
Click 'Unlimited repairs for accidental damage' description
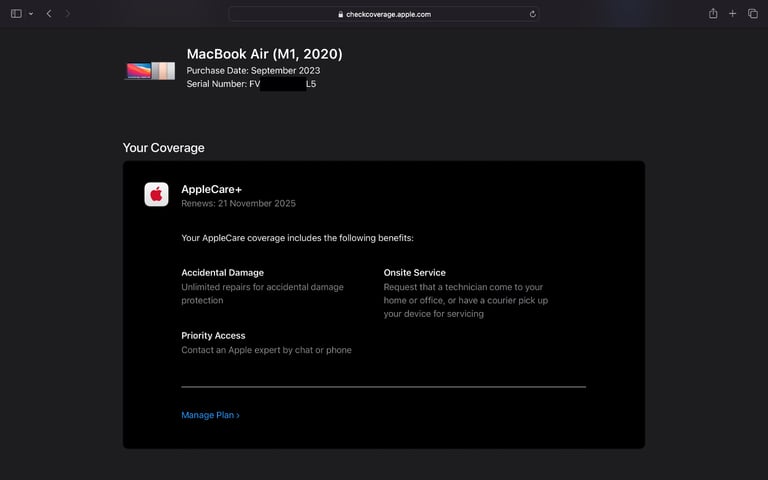click(263, 293)
